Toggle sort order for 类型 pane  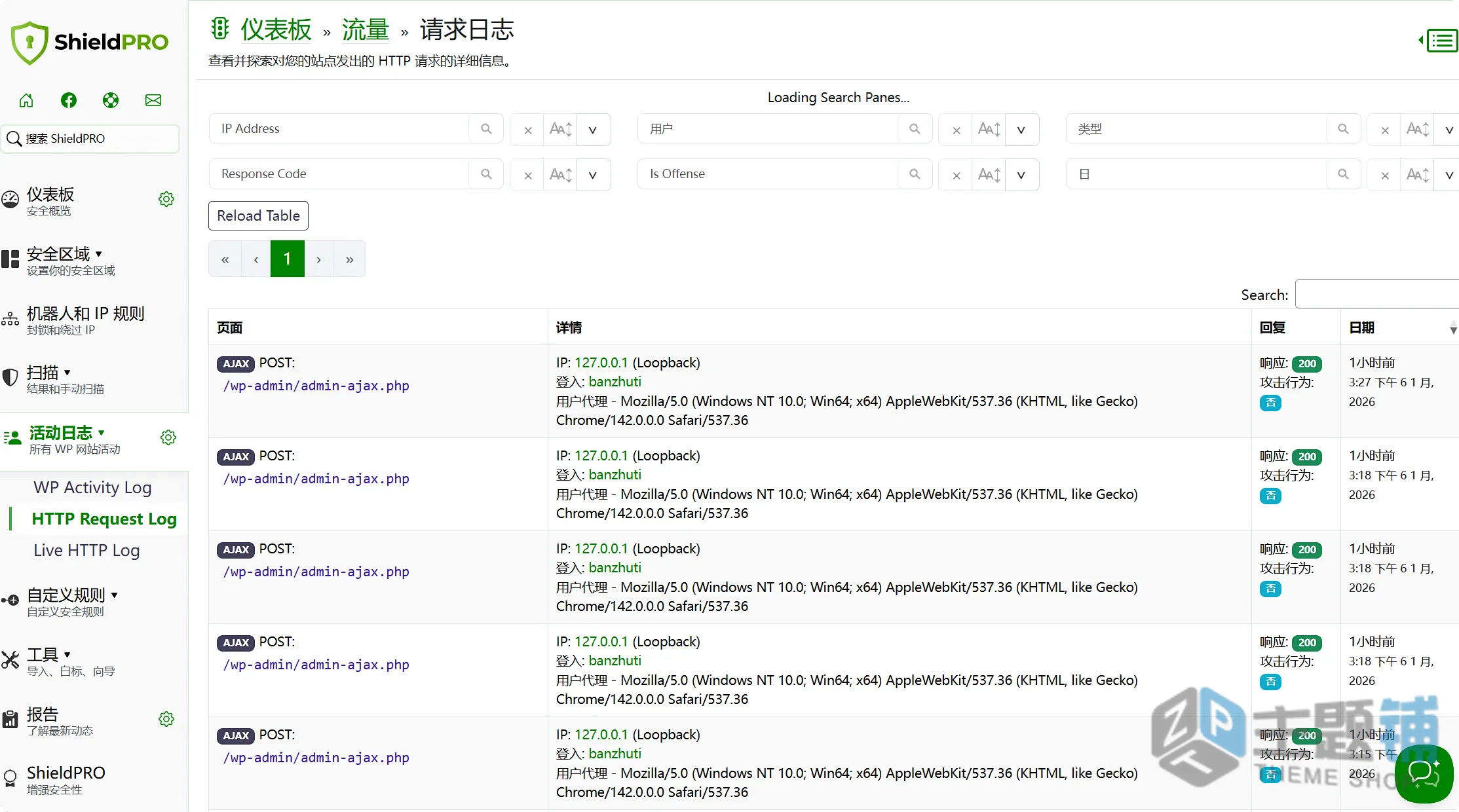(x=1418, y=130)
